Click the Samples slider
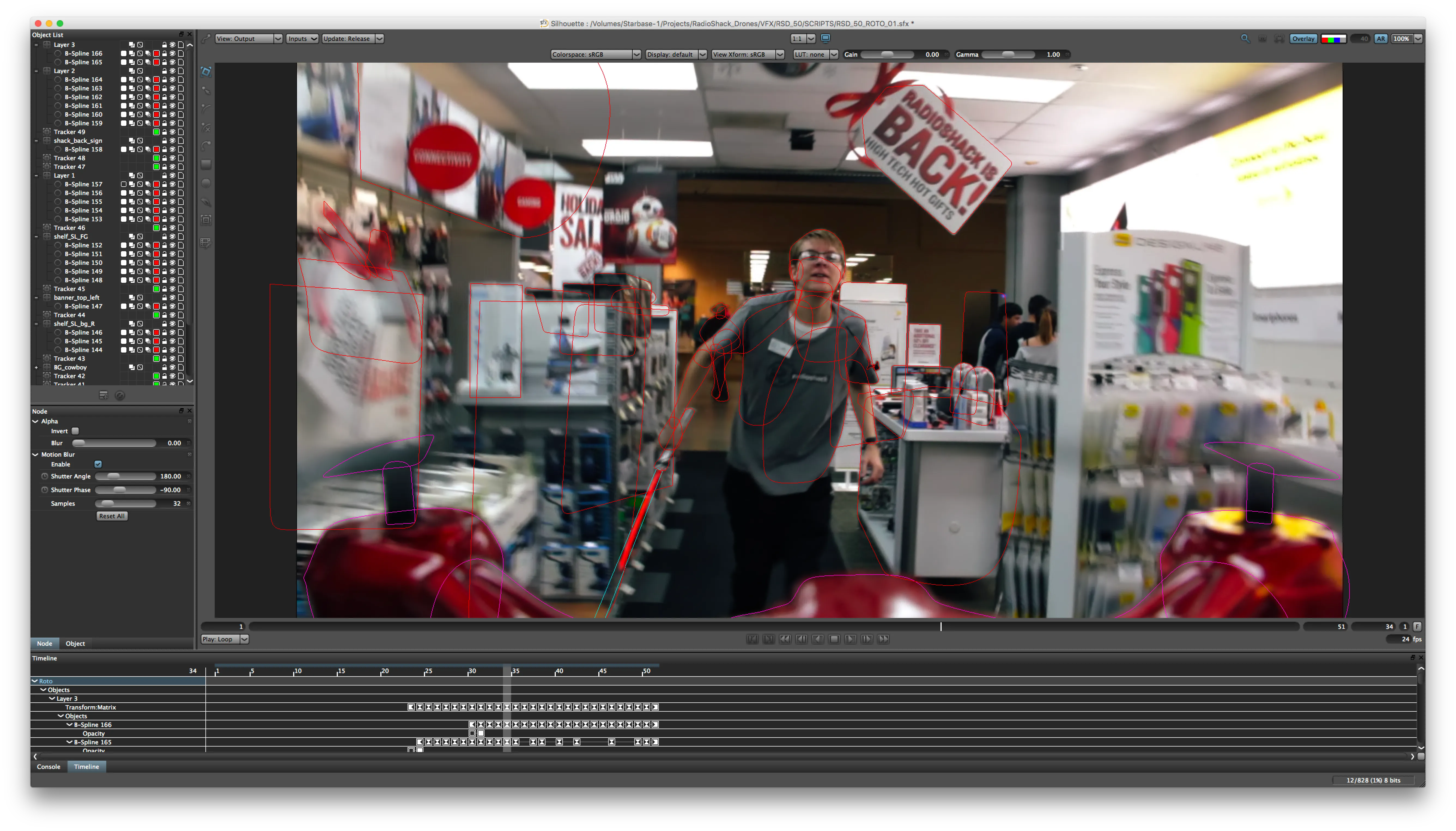Screen dimensions: 1456x831 click(x=126, y=504)
